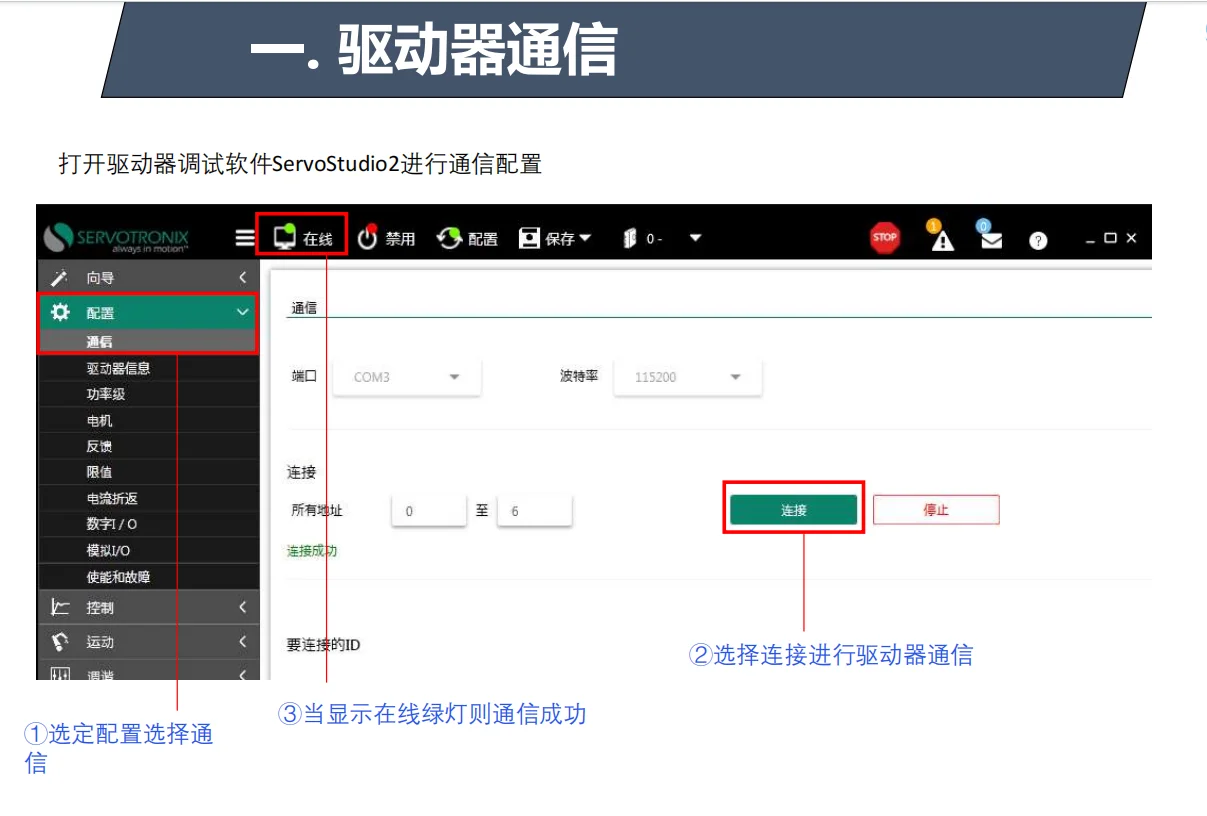This screenshot has width=1207, height=816.
Task: Collapse the 配置 section chevron
Action: pyautogui.click(x=241, y=312)
